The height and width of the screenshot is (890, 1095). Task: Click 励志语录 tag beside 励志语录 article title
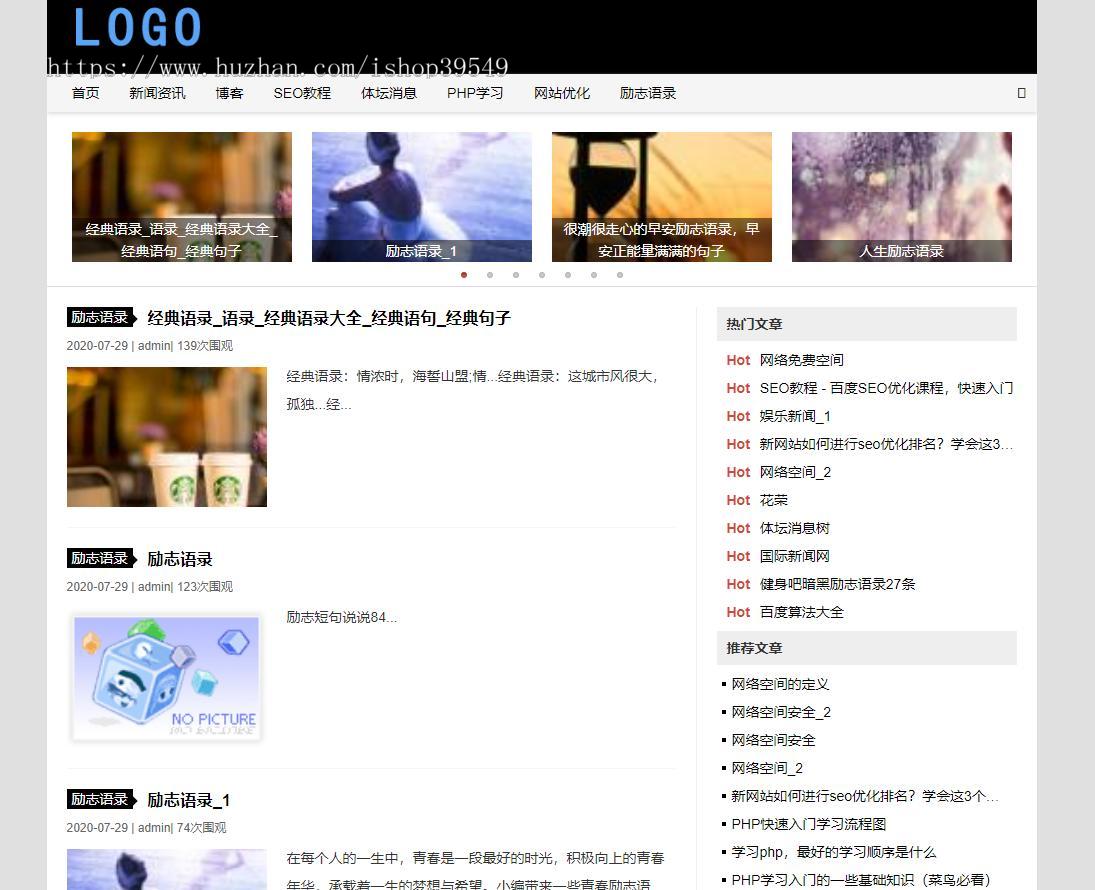click(102, 558)
